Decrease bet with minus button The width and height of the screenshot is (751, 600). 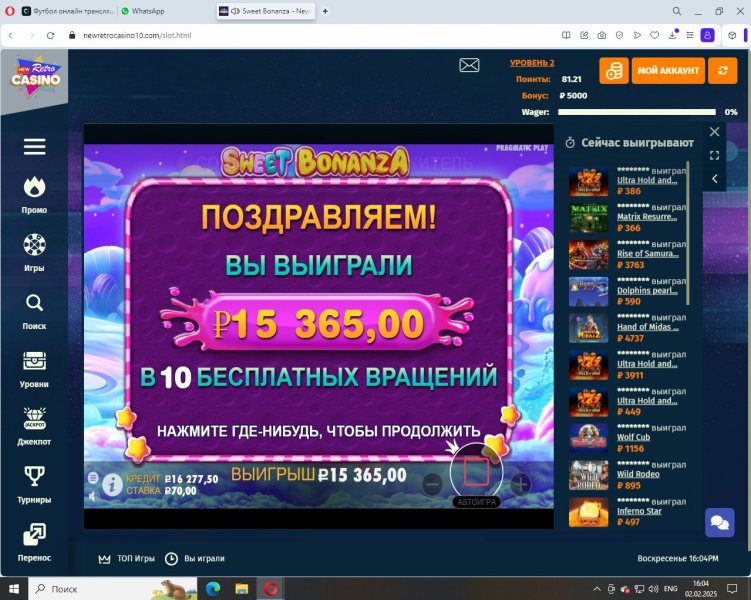point(432,484)
